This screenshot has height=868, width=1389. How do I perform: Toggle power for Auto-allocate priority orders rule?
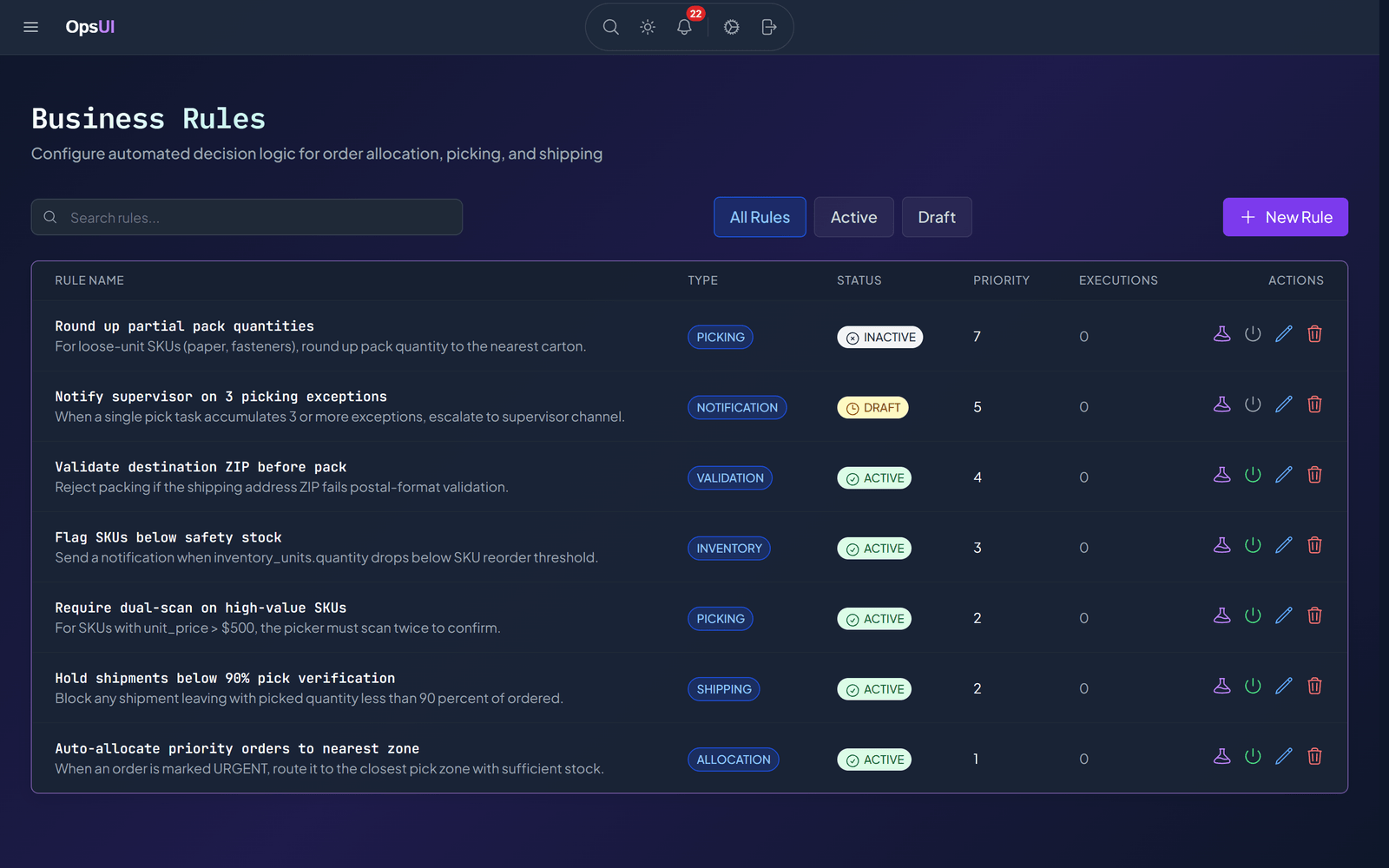click(x=1253, y=756)
